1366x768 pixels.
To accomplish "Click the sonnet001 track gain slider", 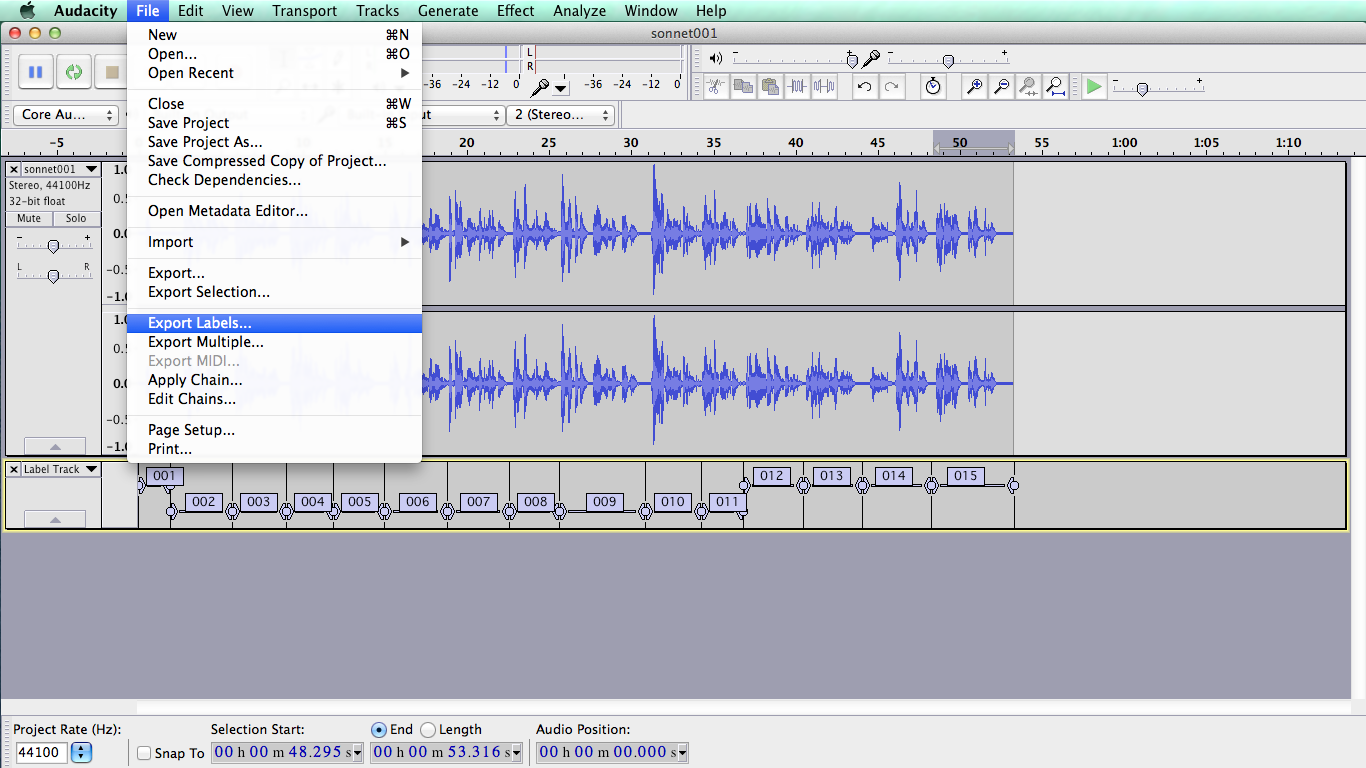I will (x=53, y=246).
